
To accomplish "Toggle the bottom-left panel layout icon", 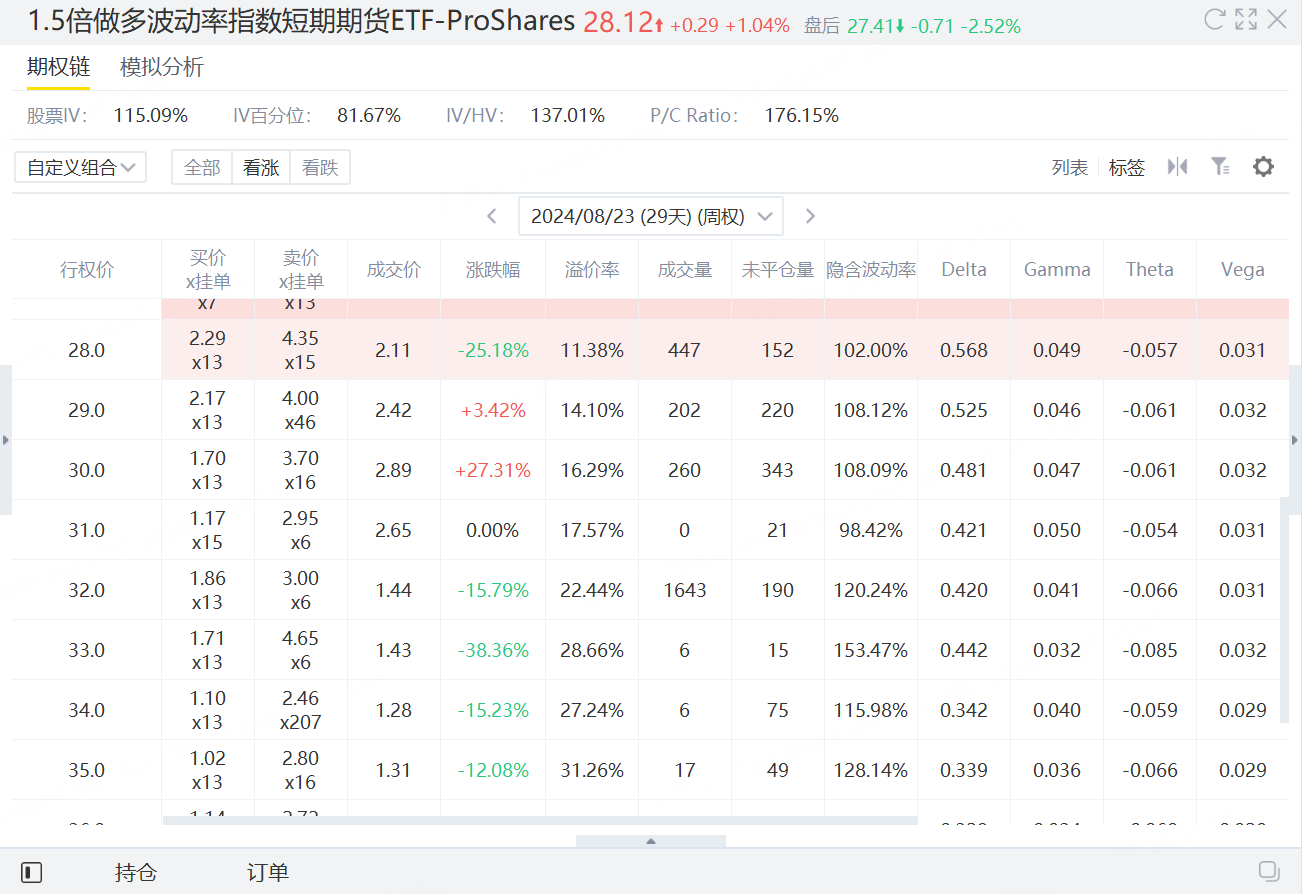I will [32, 872].
